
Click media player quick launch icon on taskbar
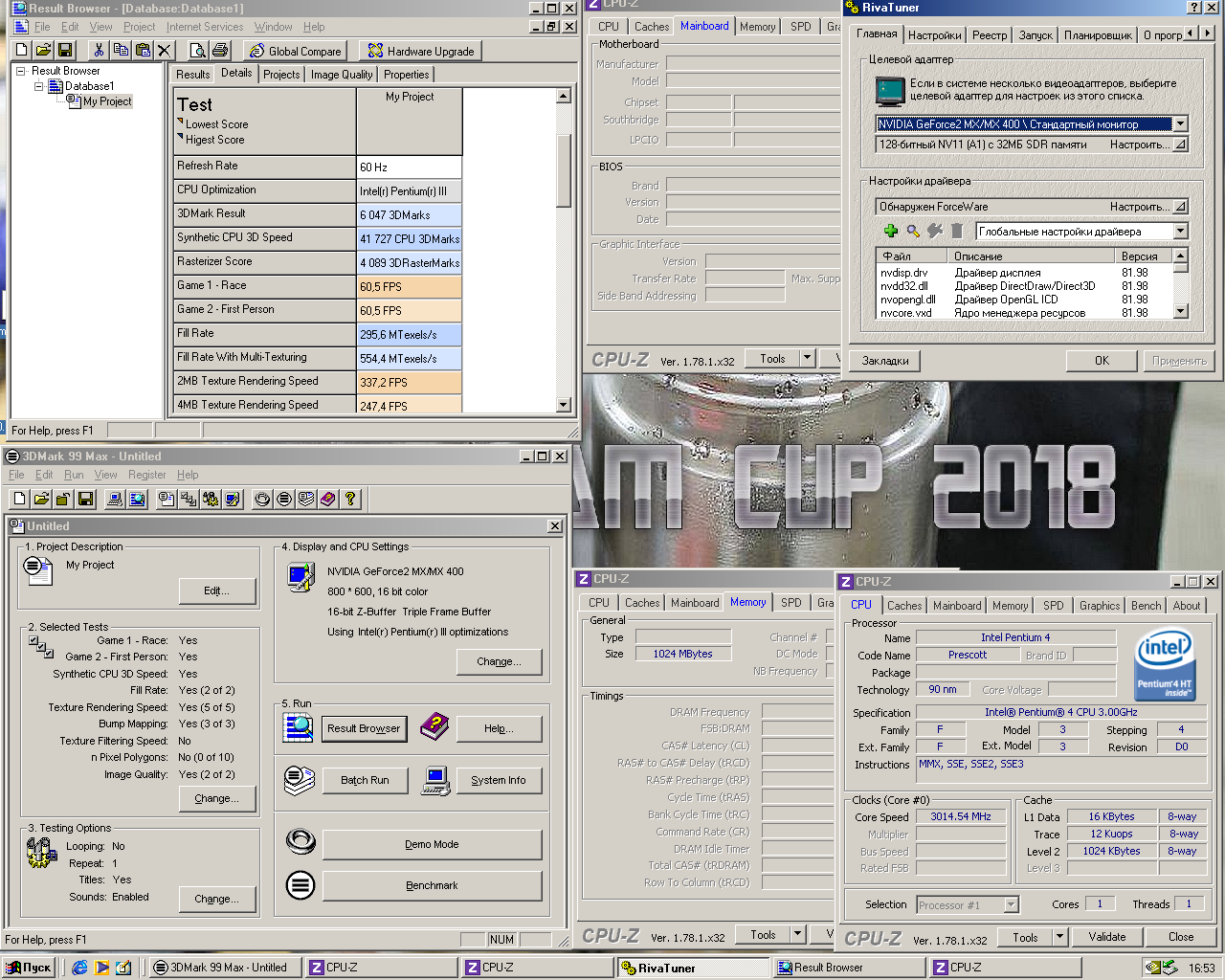pyautogui.click(x=101, y=968)
